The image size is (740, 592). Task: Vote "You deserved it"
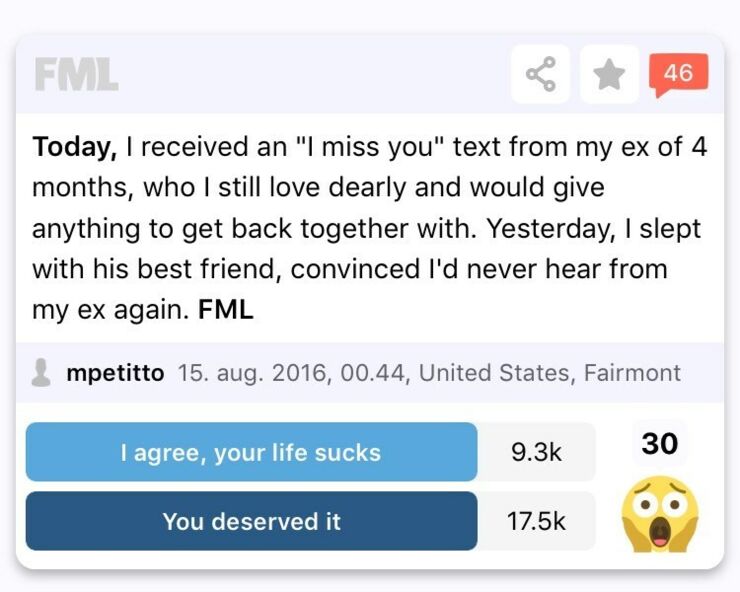(251, 521)
